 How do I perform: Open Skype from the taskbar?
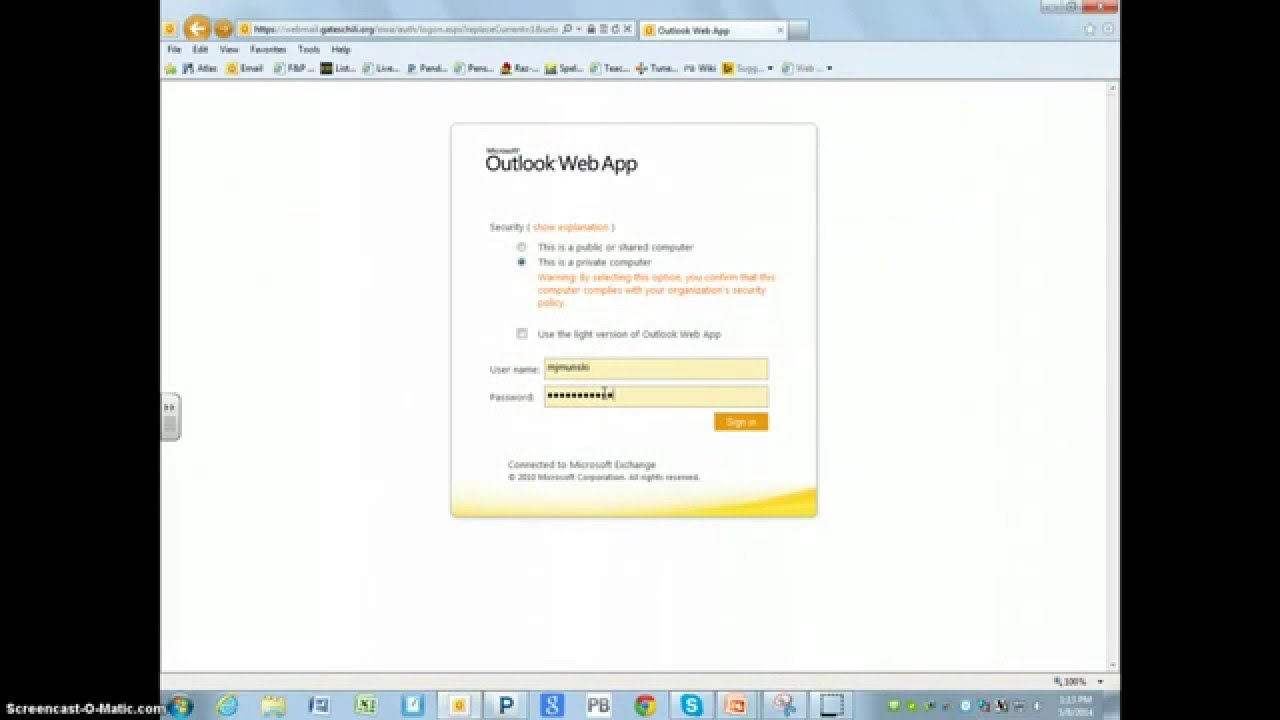point(691,706)
